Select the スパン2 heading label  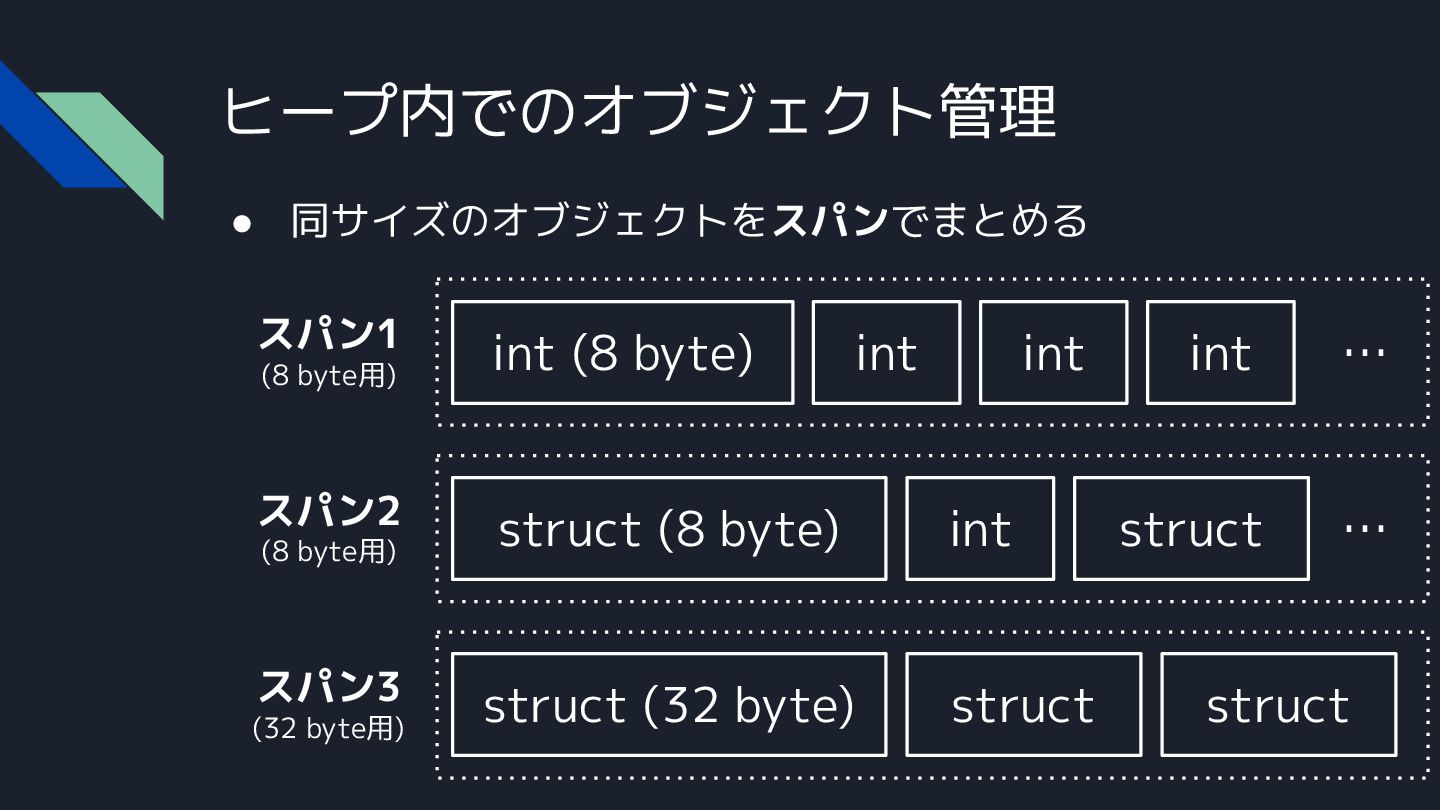pyautogui.click(x=328, y=511)
